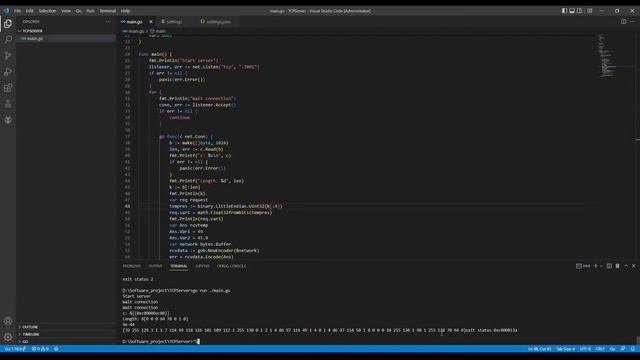640x360 pixels.
Task: Open the Help menu
Action: (x=126, y=11)
